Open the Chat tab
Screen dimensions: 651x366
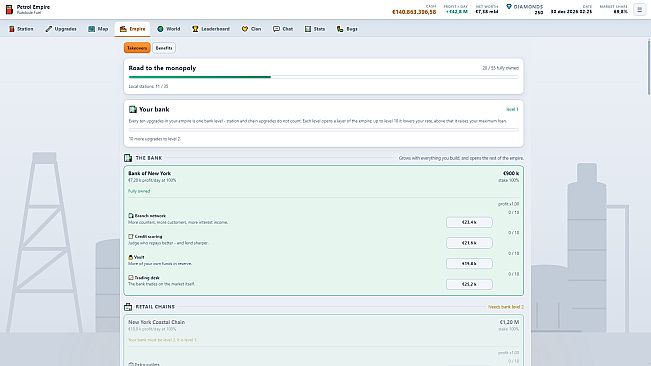[x=283, y=29]
